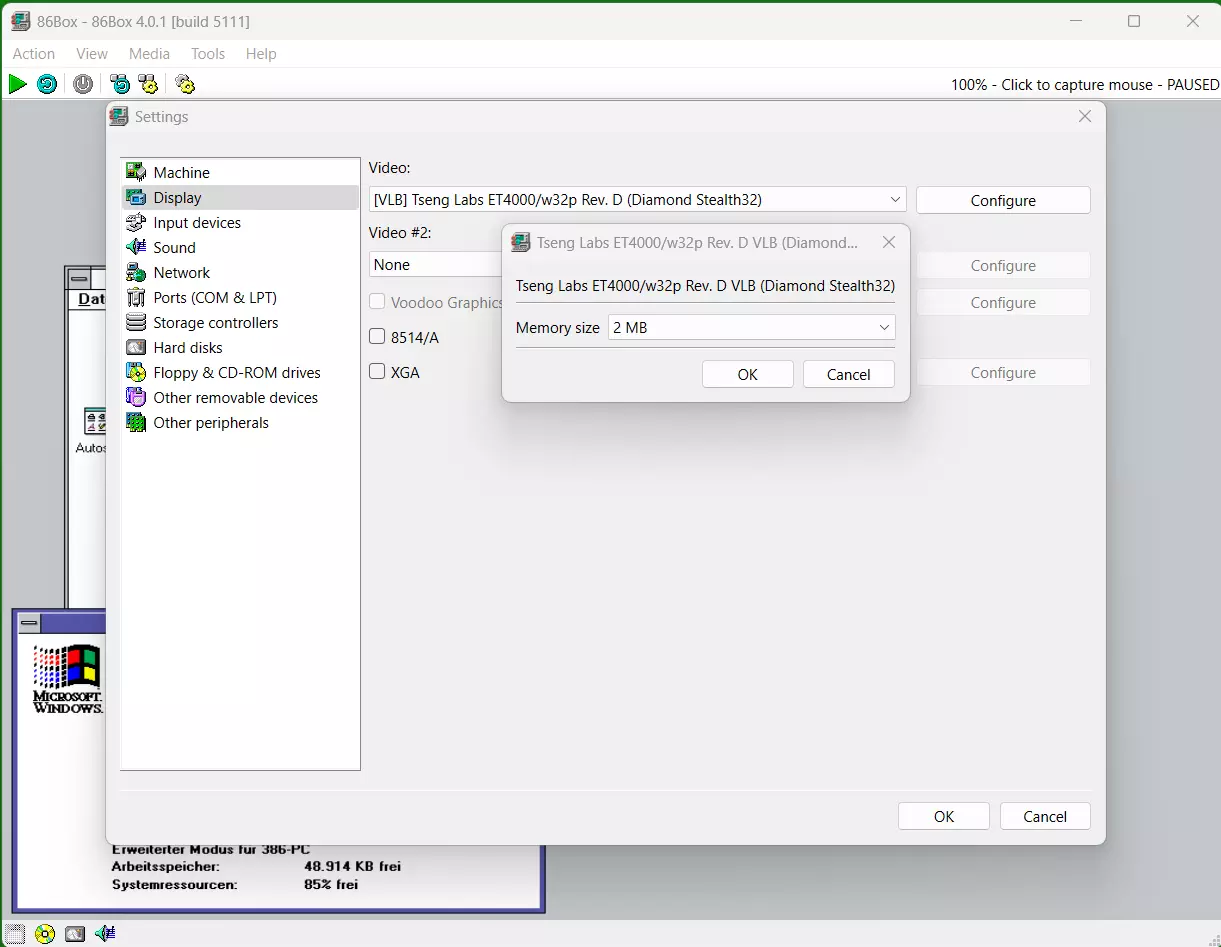Screen dimensions: 1221x947
Task: Click Configure in the XGA row
Action: 1003,372
